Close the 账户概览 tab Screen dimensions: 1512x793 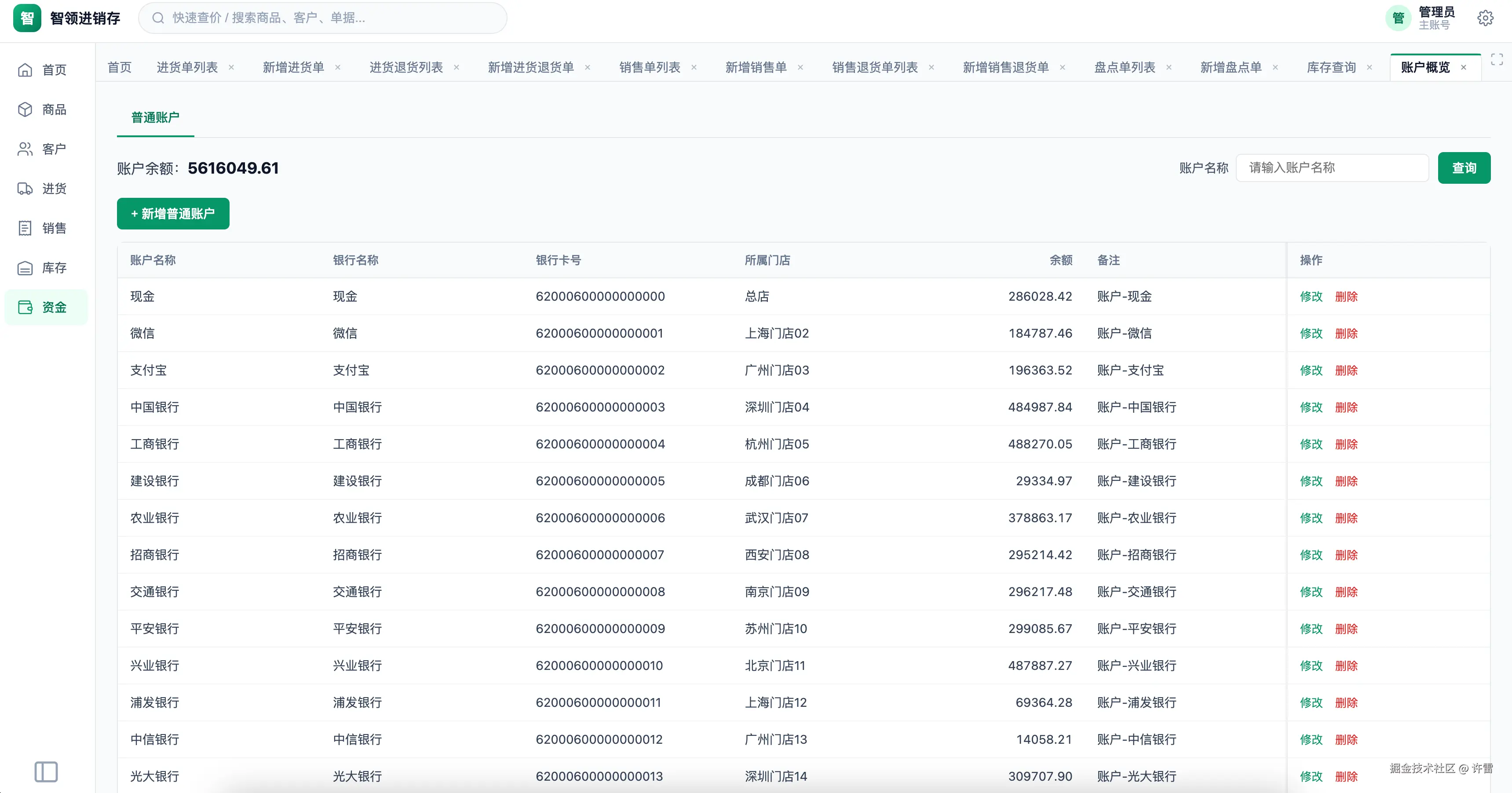(1464, 67)
